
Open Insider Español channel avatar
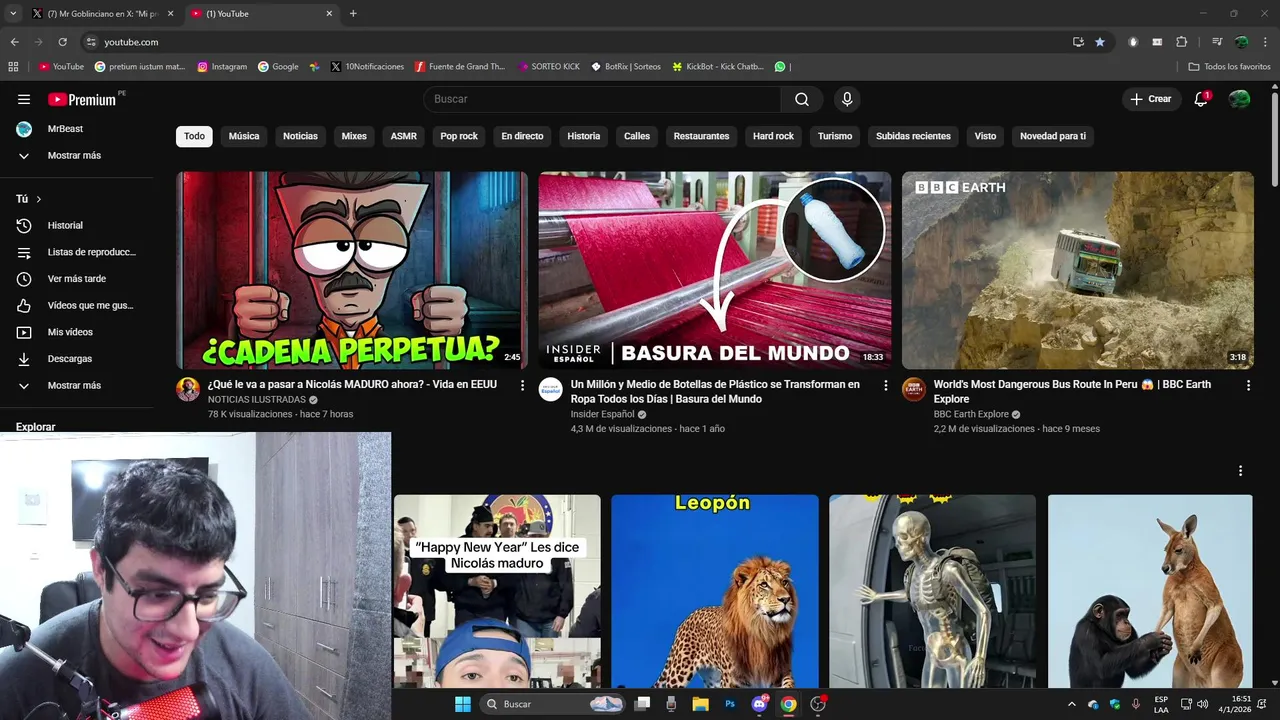(x=551, y=390)
